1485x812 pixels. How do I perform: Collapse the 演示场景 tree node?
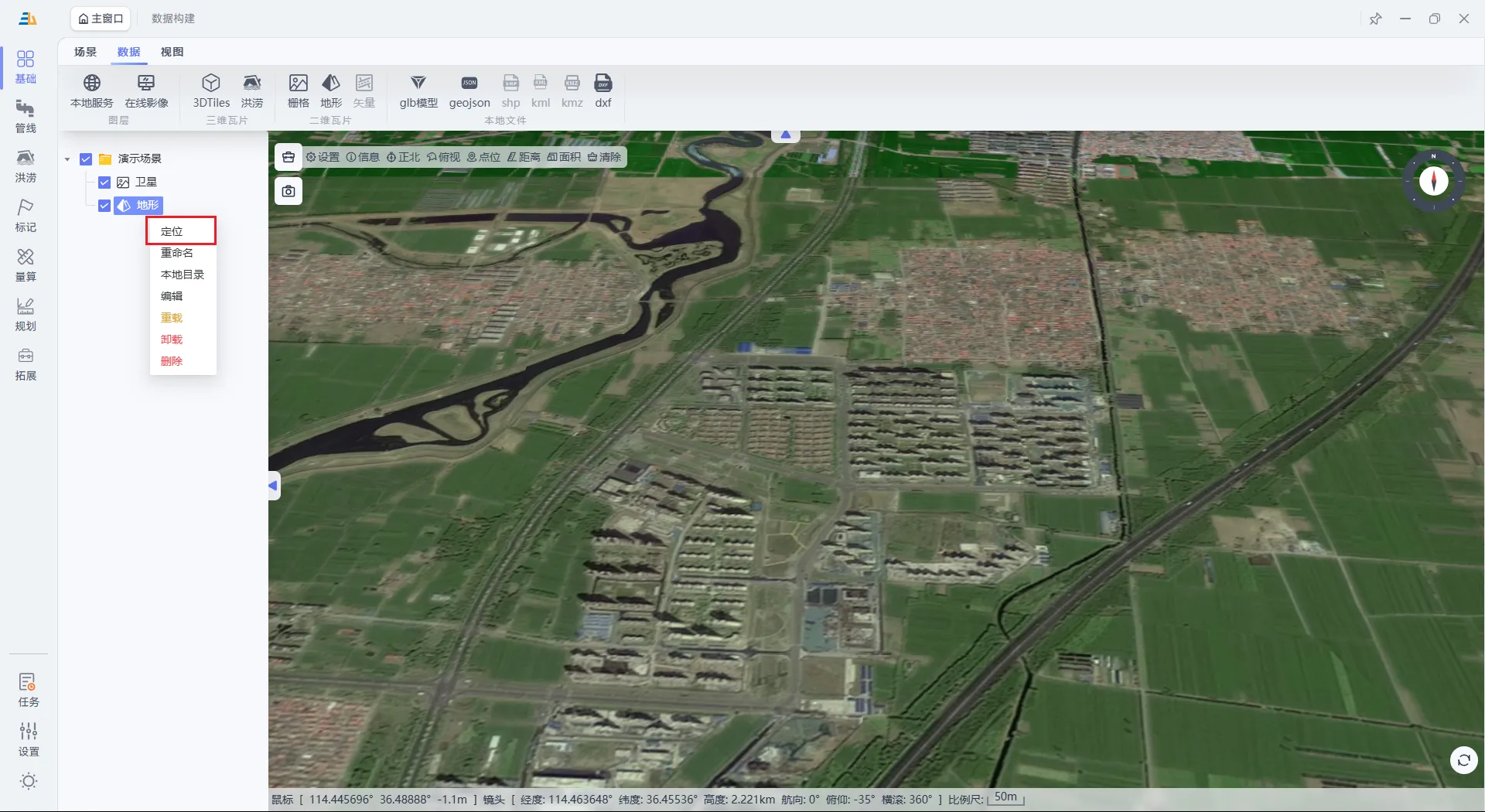pyautogui.click(x=67, y=159)
